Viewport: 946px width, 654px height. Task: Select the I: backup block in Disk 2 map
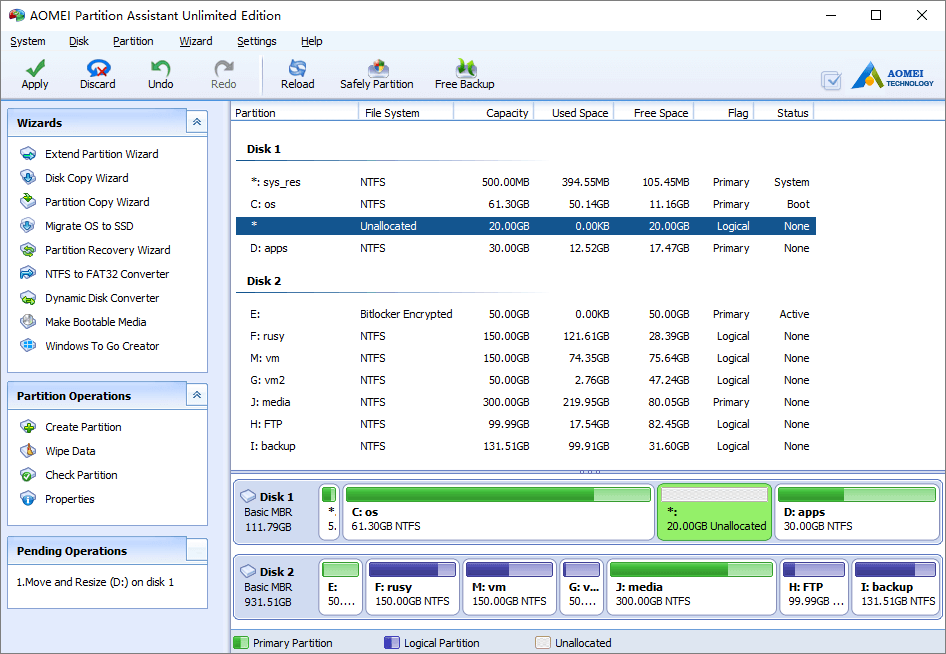pos(895,587)
